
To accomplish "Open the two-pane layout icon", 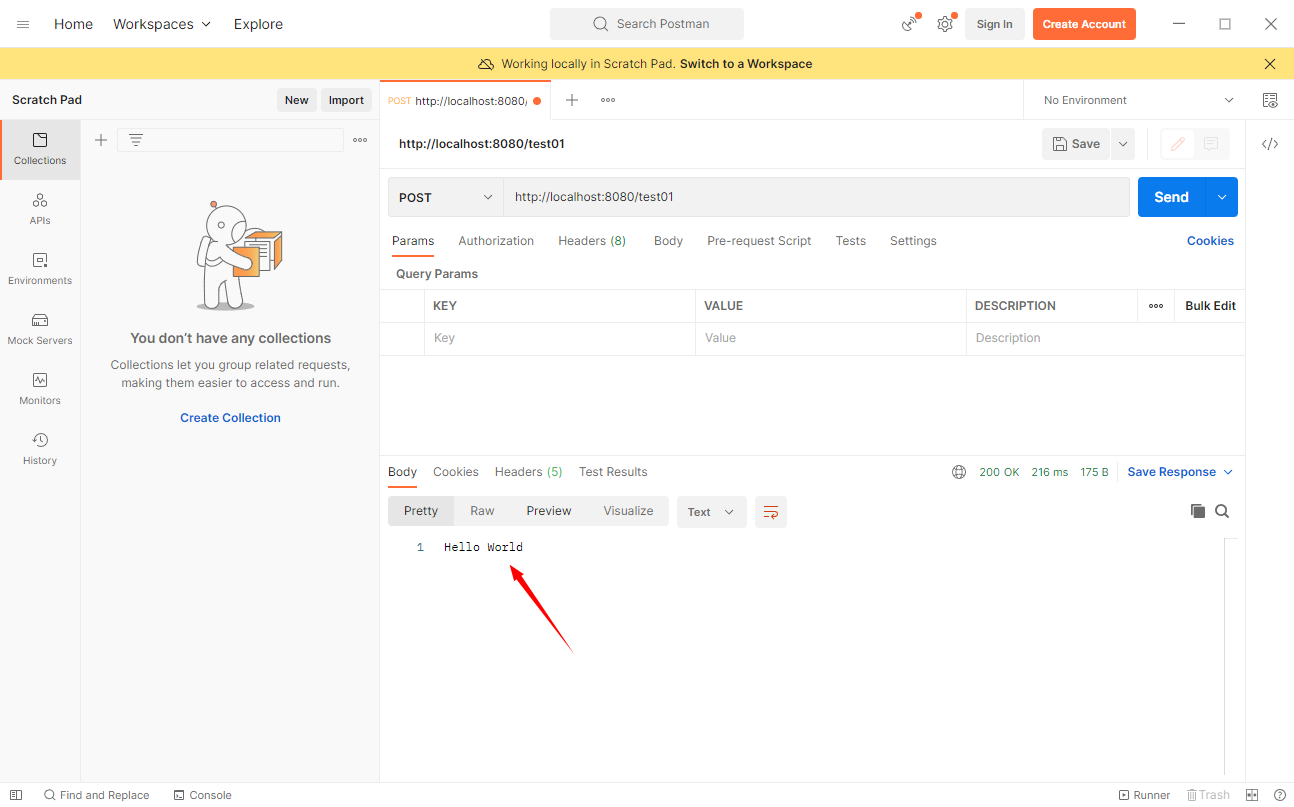I will click(x=1252, y=795).
